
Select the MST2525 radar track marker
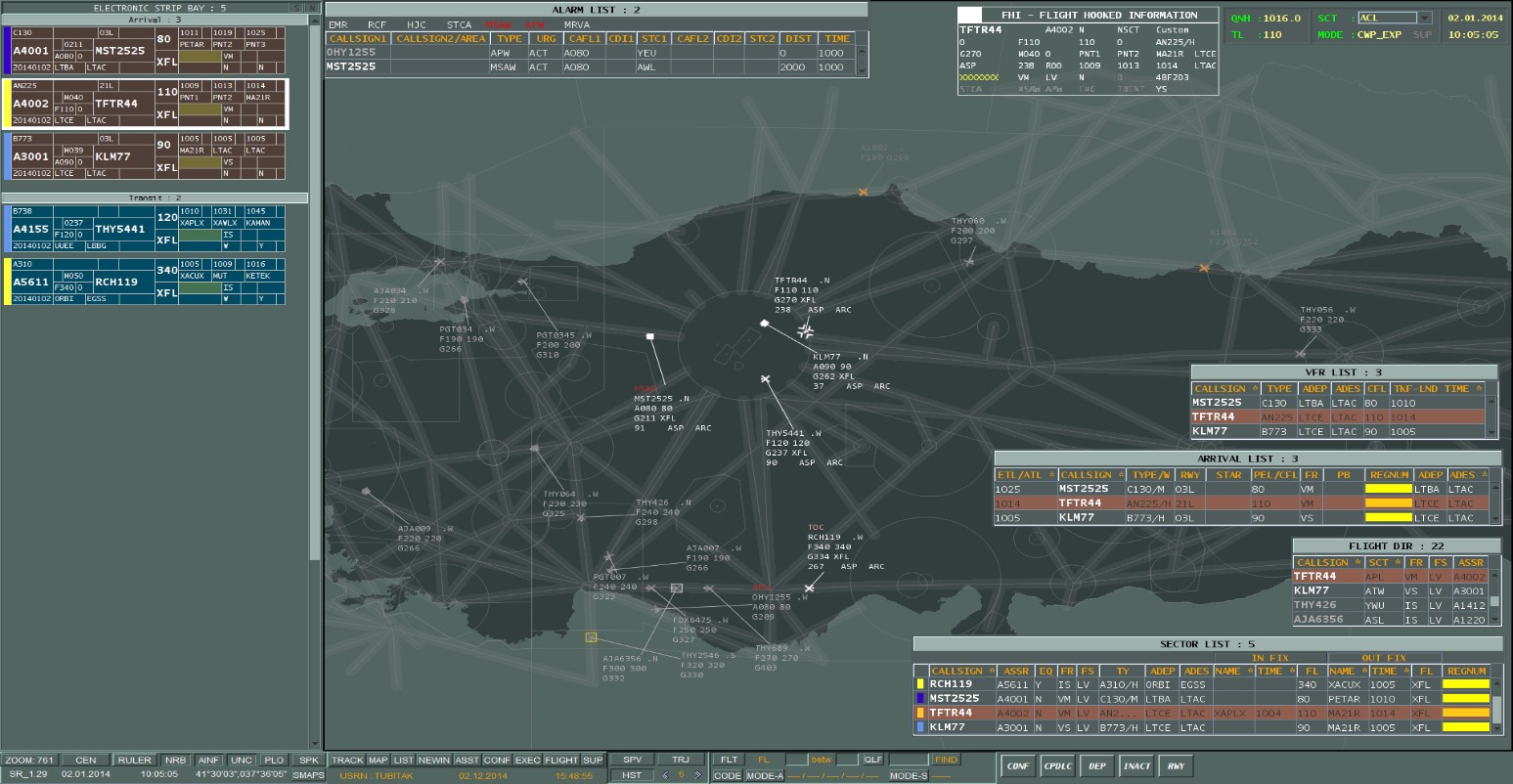[649, 336]
